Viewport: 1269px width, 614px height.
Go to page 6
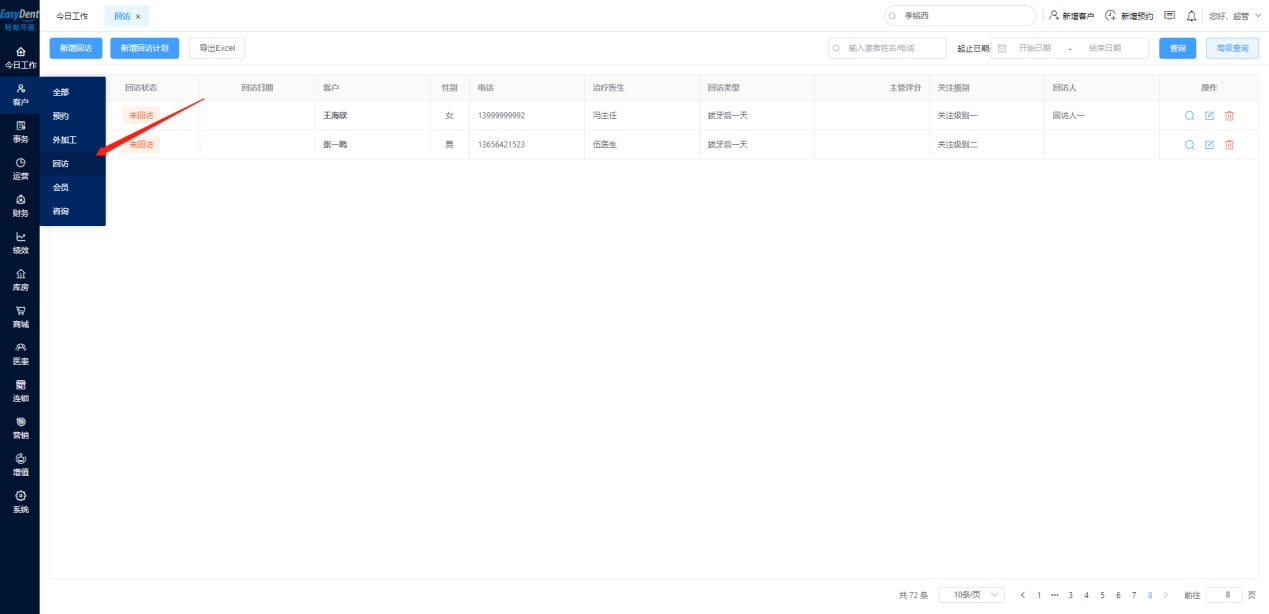(x=1118, y=595)
